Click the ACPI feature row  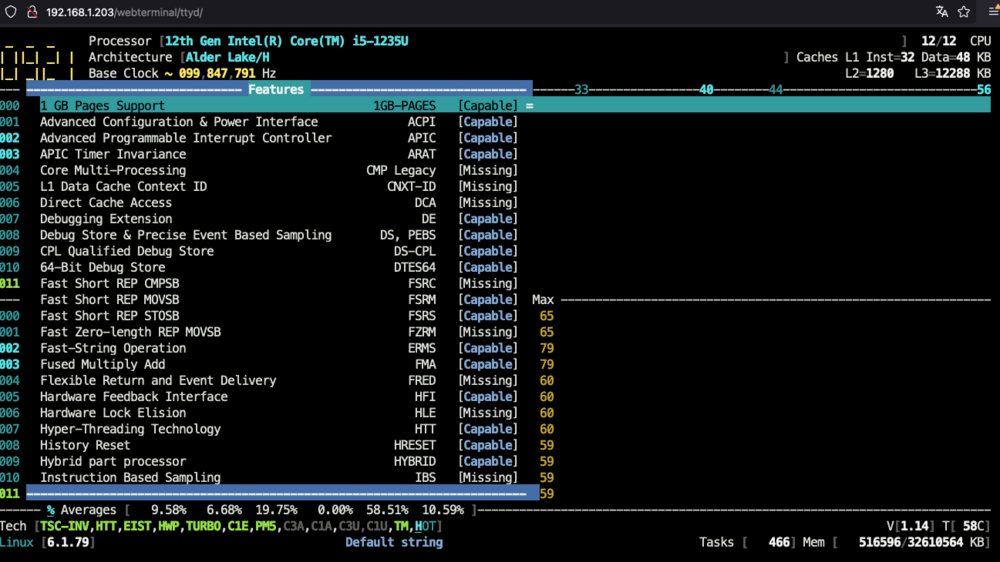279,122
